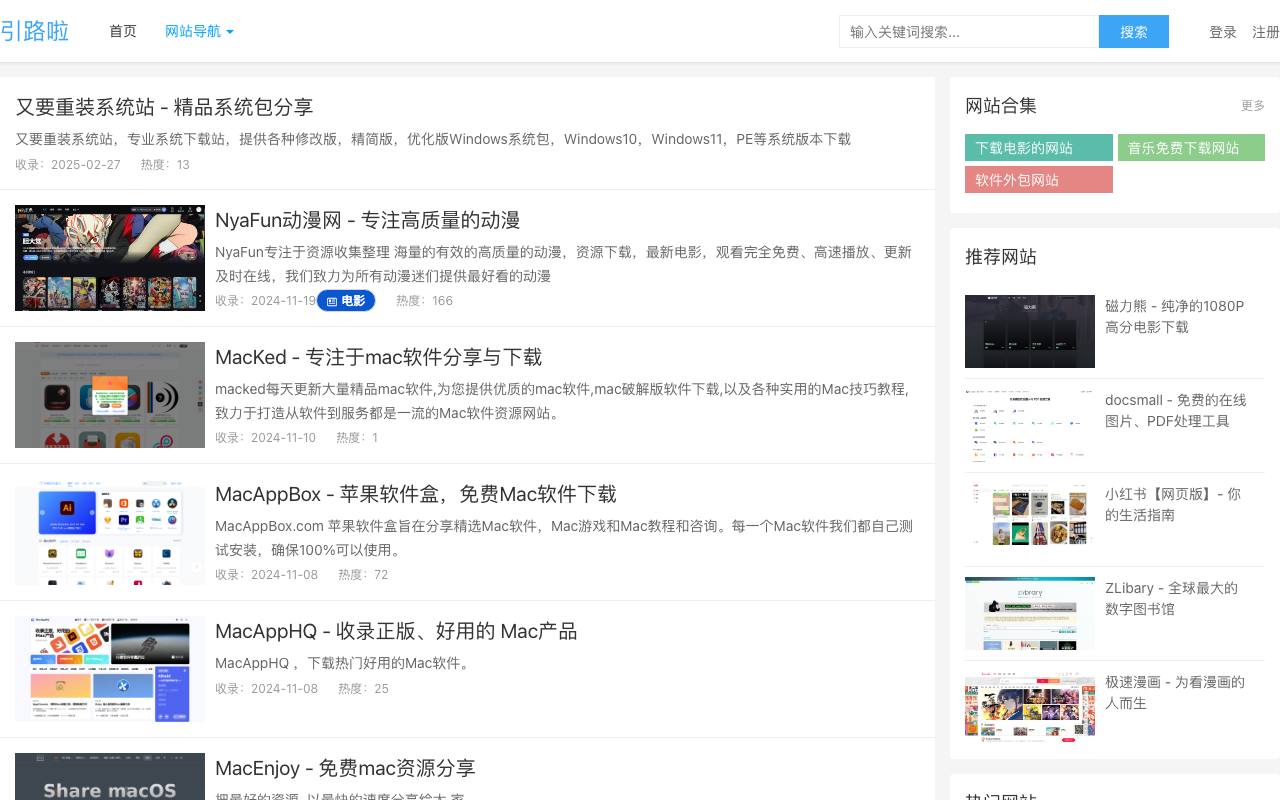Click 更多 in the 网站合集 panel
The image size is (1280, 800).
[x=1253, y=106]
